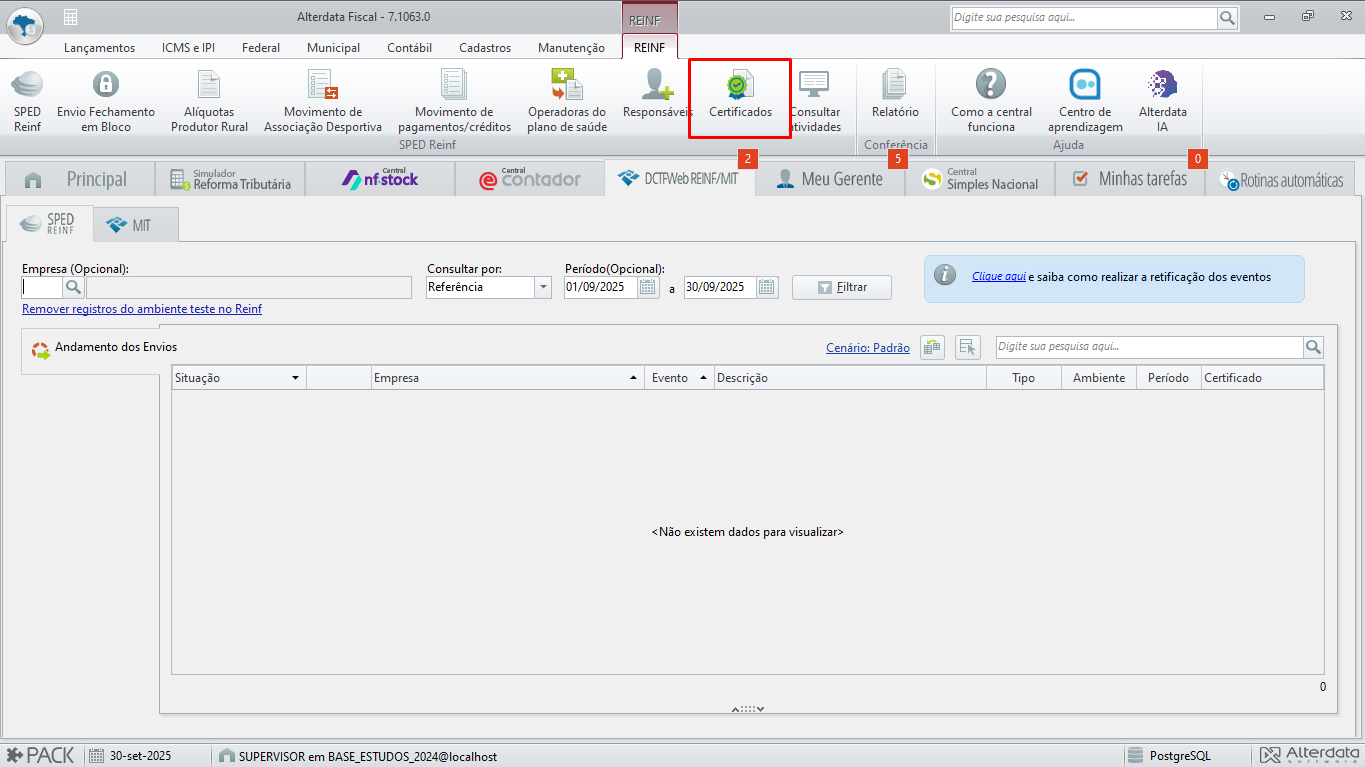Open Consultar atividades in ribbon
1365x767 pixels.
point(815,100)
